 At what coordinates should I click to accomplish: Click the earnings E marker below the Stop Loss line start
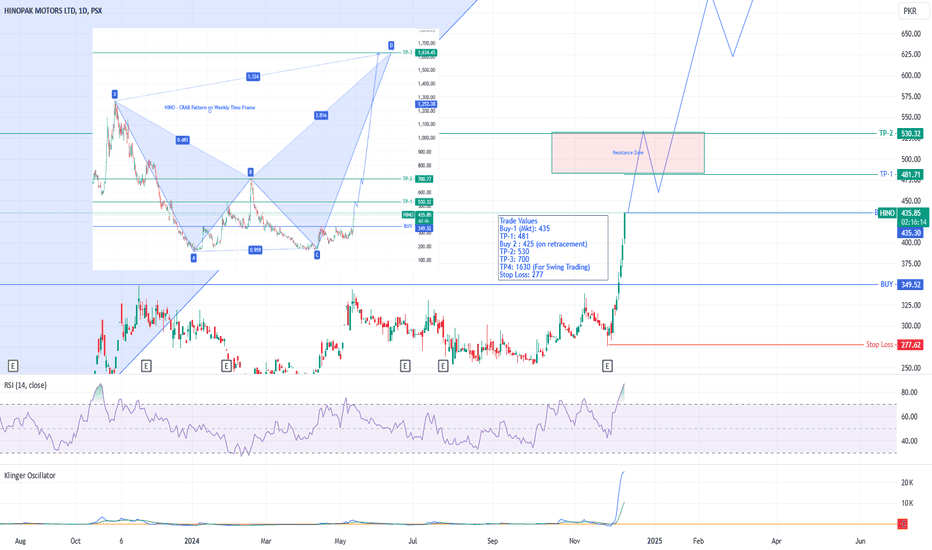(x=607, y=366)
